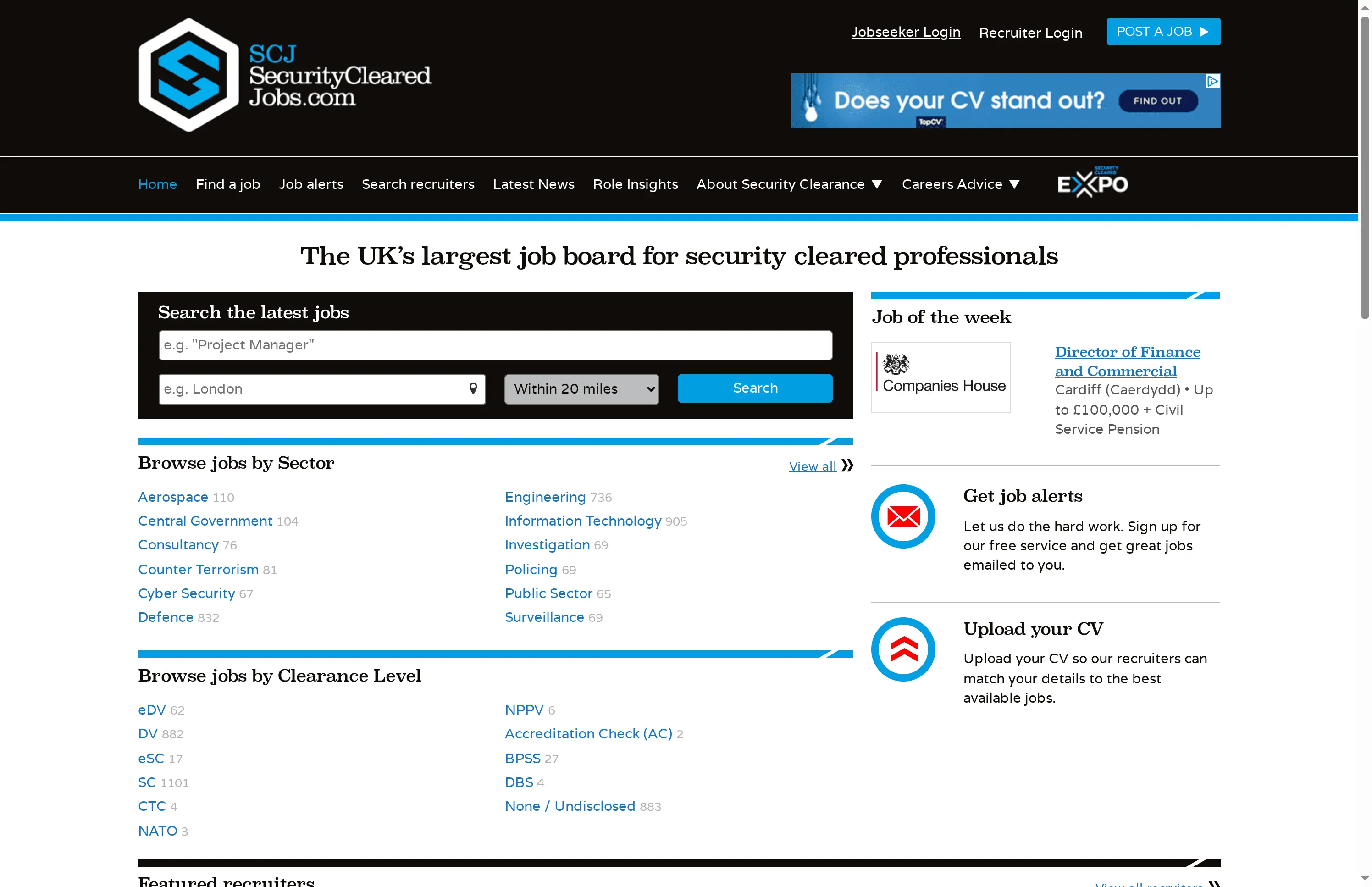The image size is (1372, 887).
Task: Browse Public Sector jobs
Action: [x=549, y=593]
